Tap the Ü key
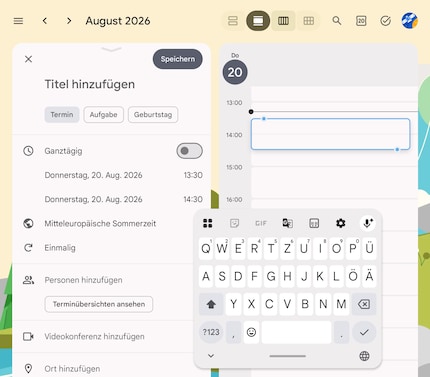This screenshot has width=430, height=377. (369, 248)
